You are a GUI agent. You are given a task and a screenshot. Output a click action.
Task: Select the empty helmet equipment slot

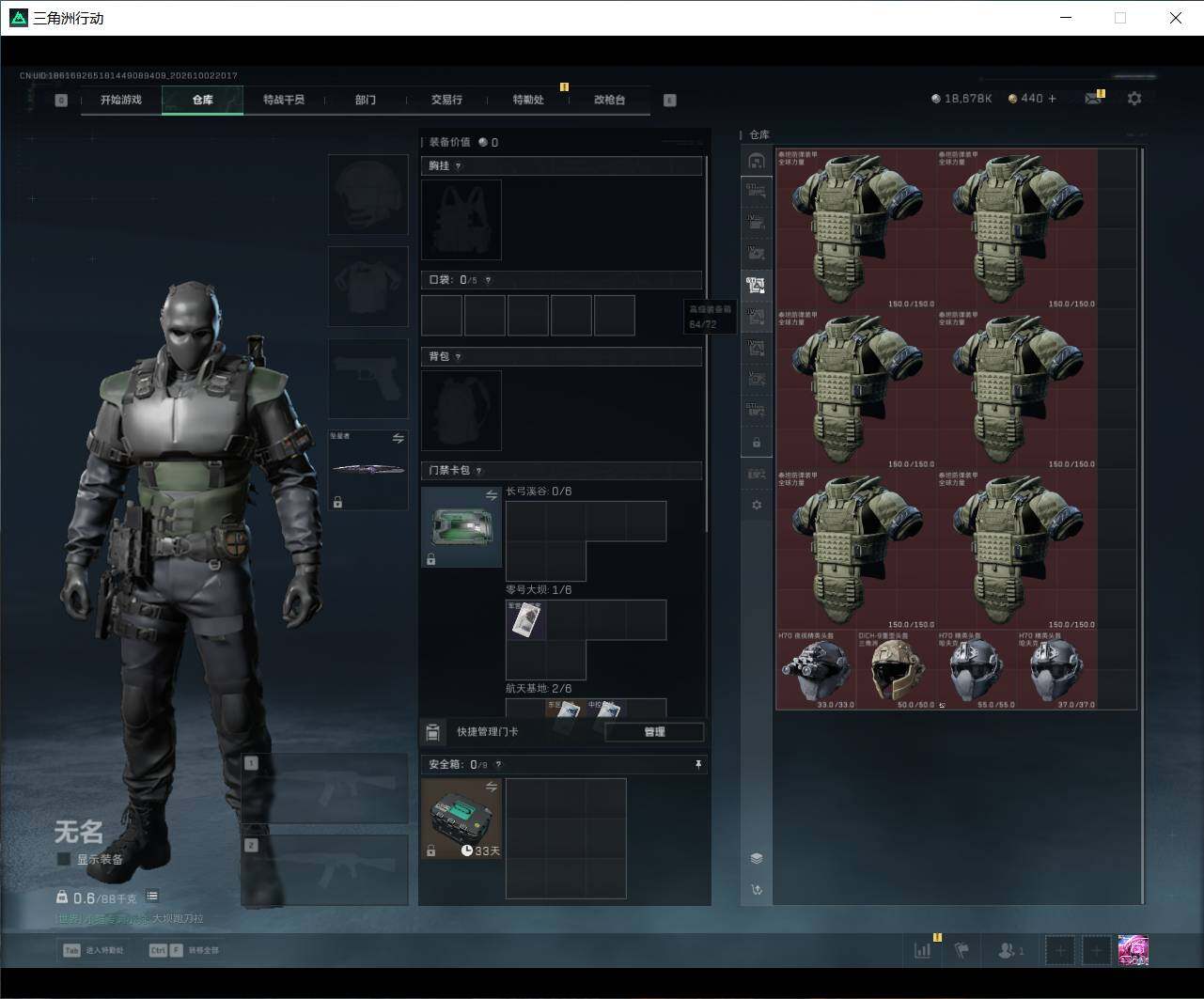pyautogui.click(x=368, y=195)
